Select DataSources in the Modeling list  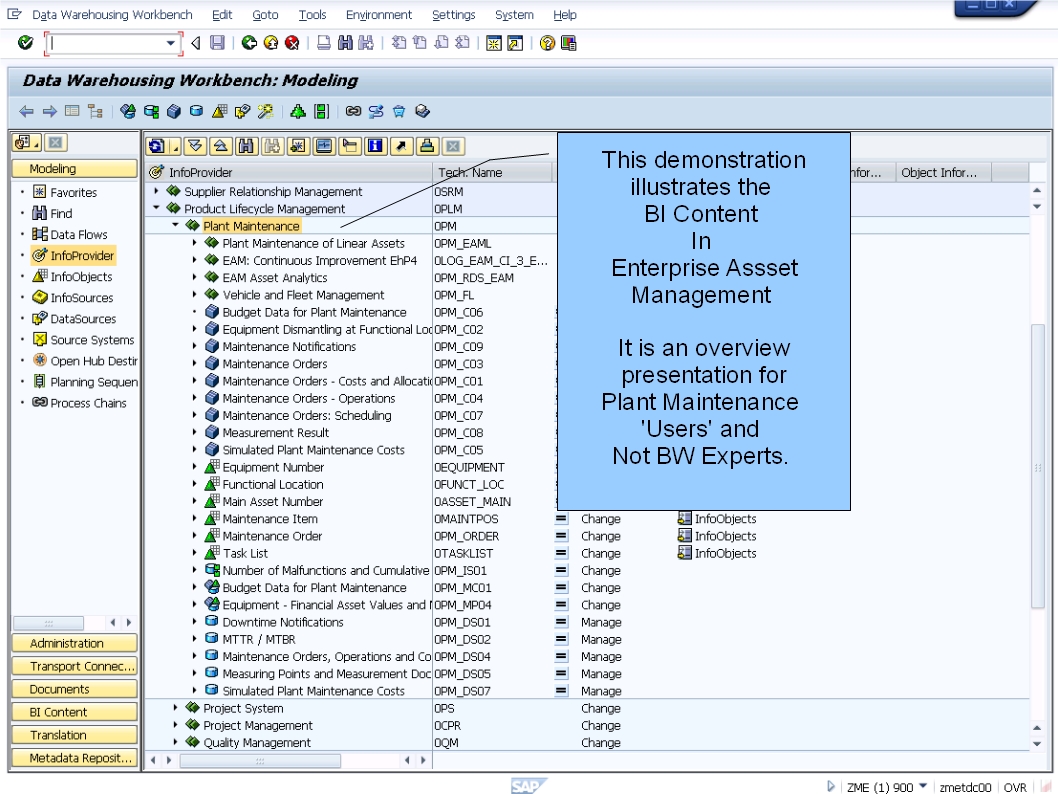click(83, 318)
